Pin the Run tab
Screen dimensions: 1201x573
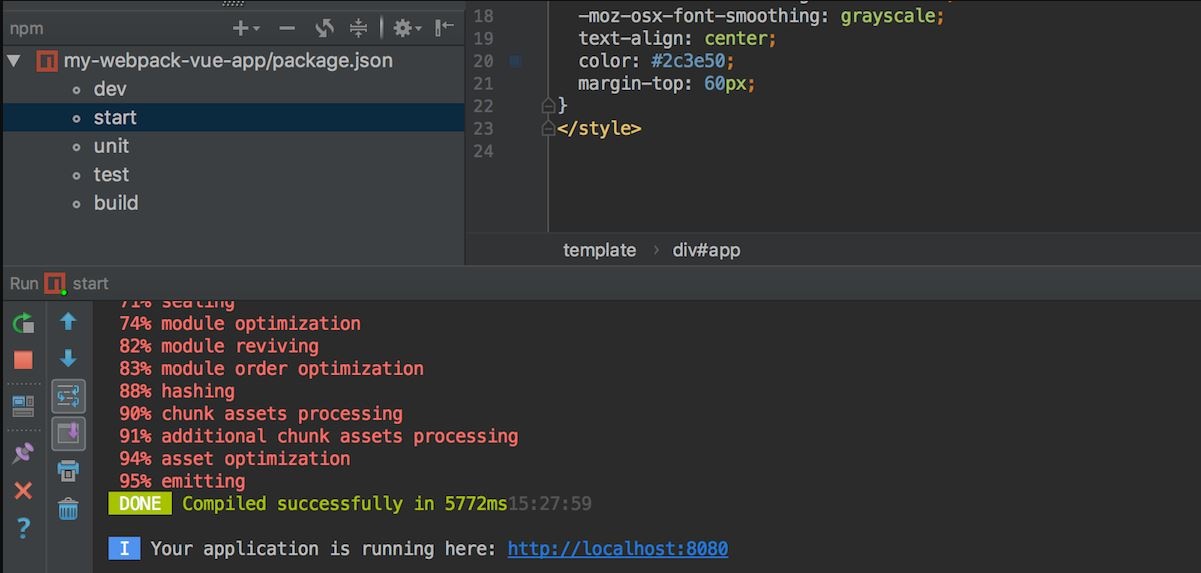pyautogui.click(x=23, y=453)
